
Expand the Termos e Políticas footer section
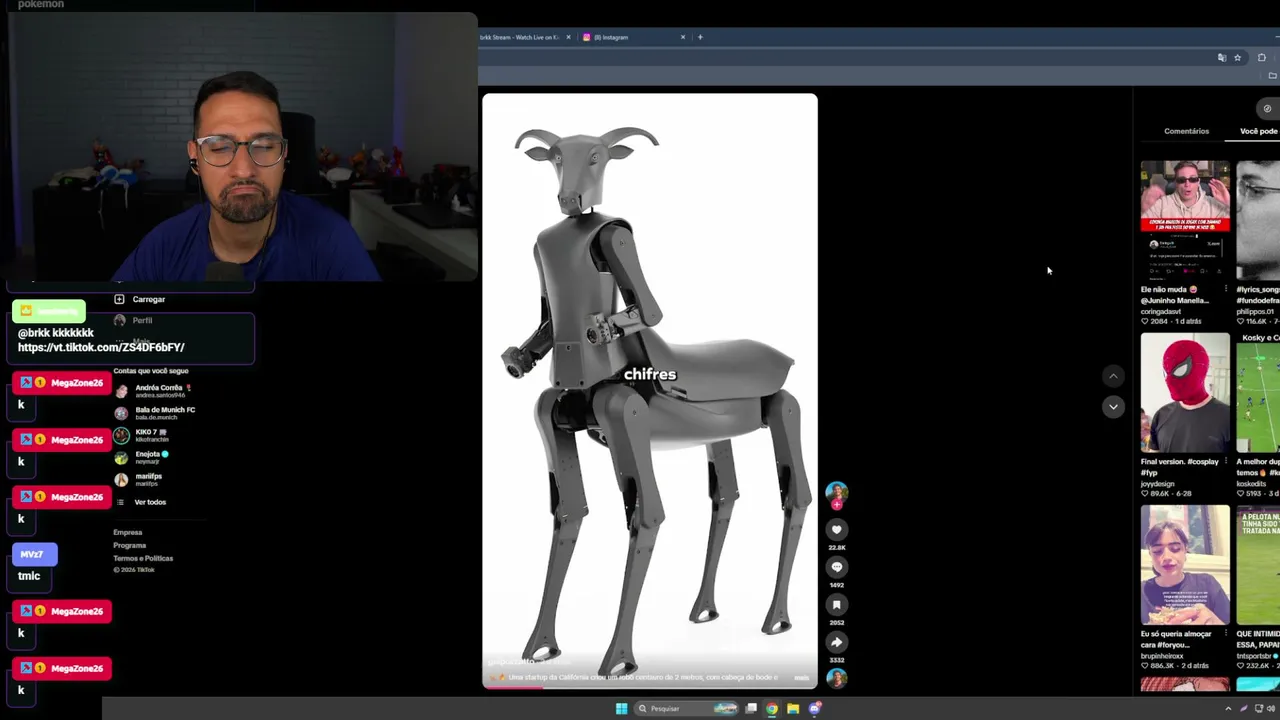[143, 558]
